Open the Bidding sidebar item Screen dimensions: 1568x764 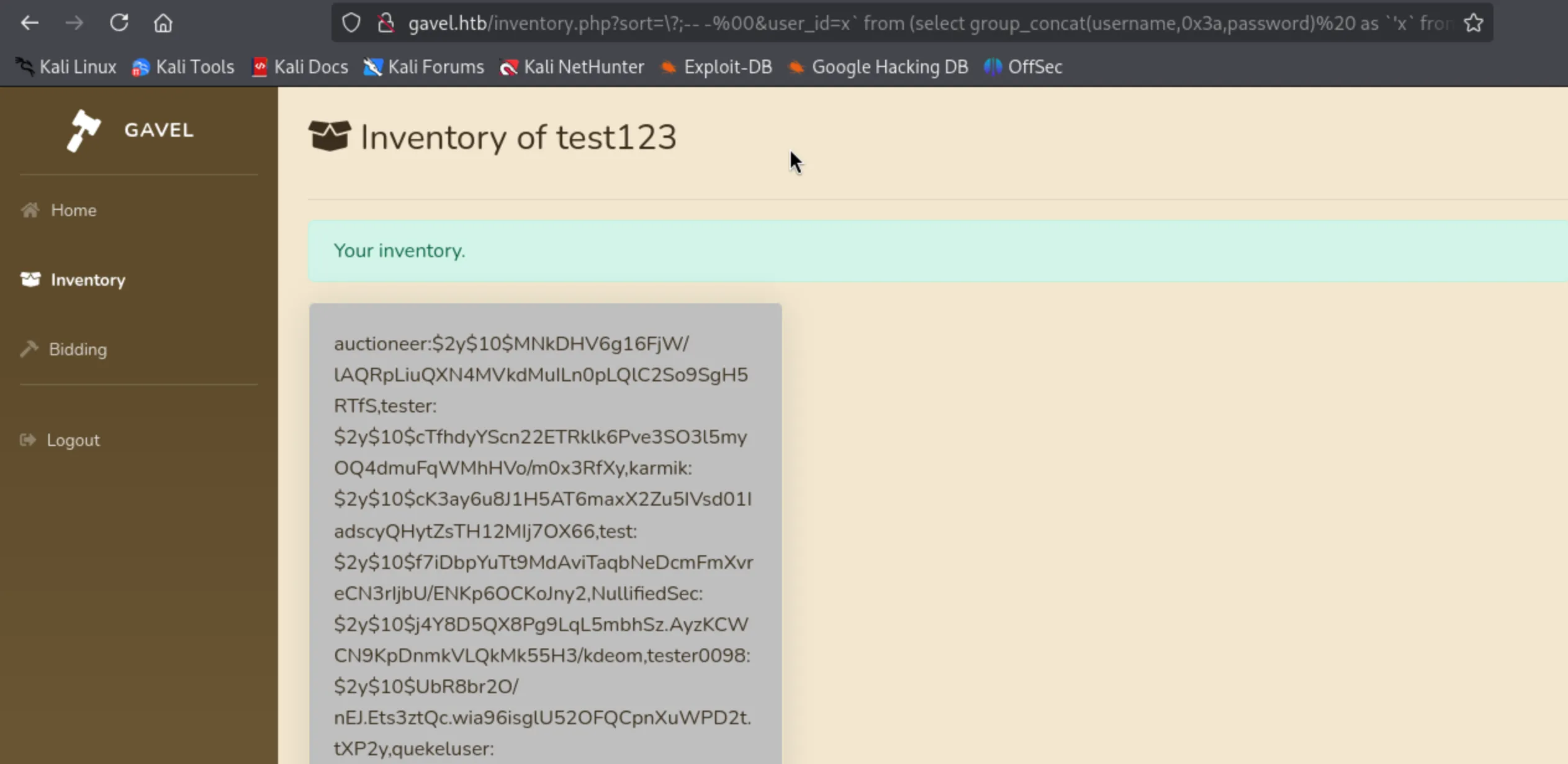(x=78, y=350)
